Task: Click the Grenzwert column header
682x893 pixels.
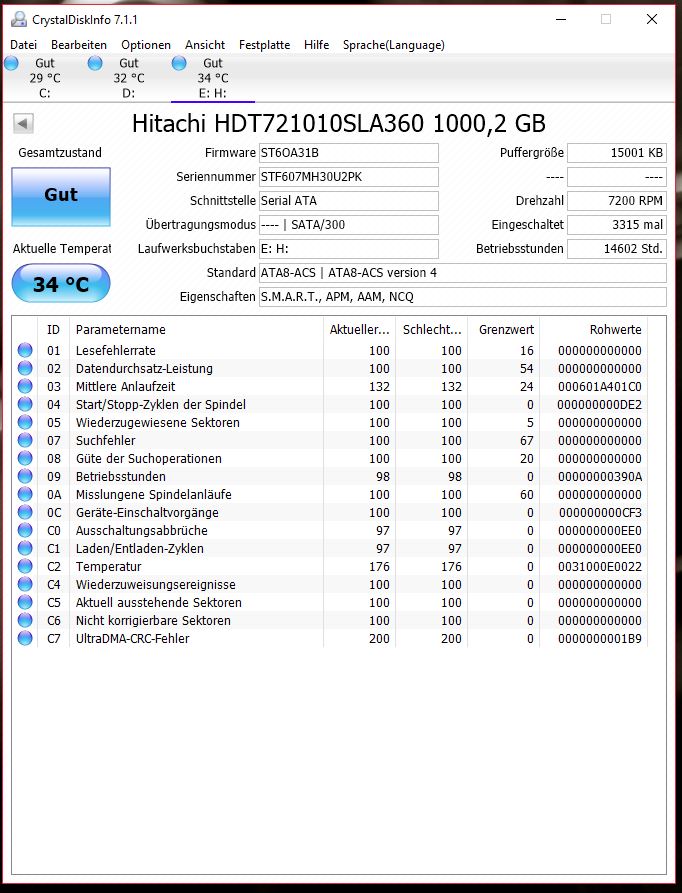Action: [503, 329]
